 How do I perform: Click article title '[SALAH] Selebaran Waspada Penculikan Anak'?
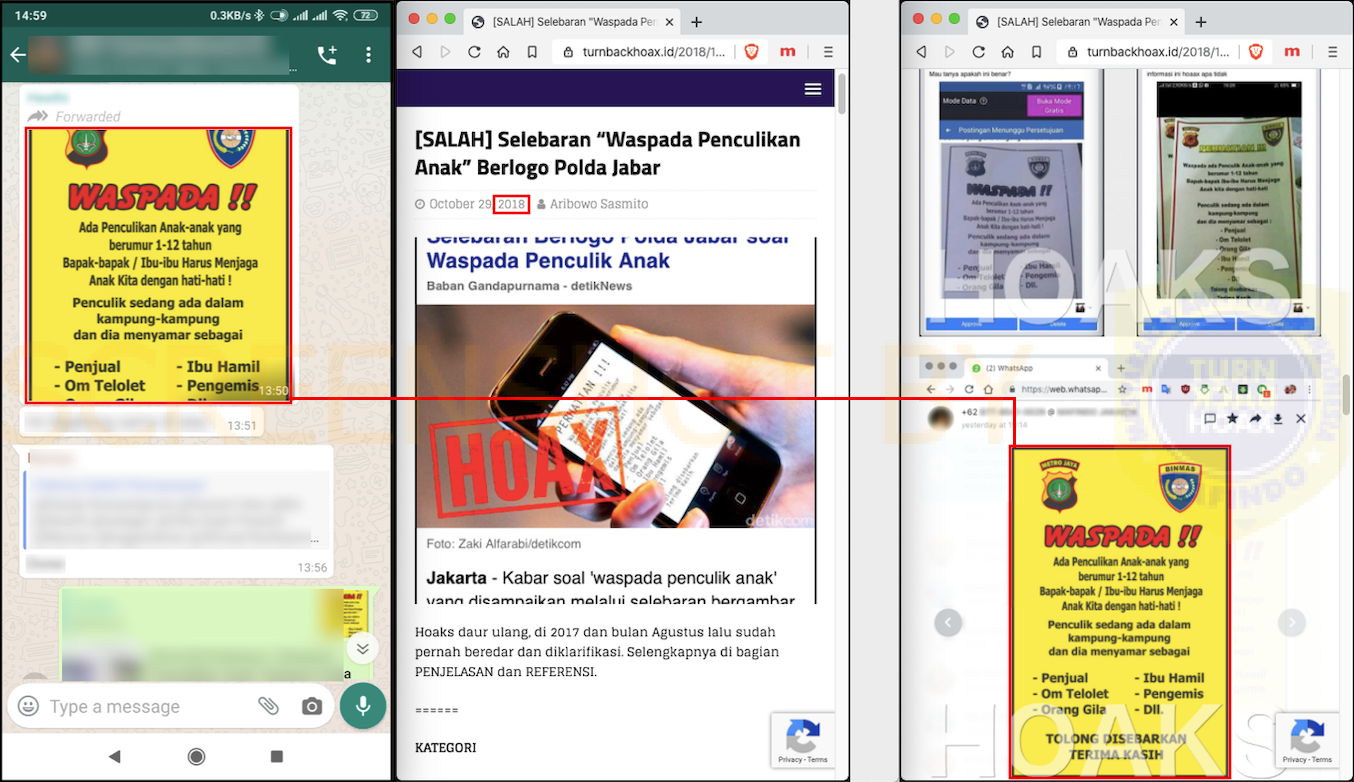coord(607,153)
